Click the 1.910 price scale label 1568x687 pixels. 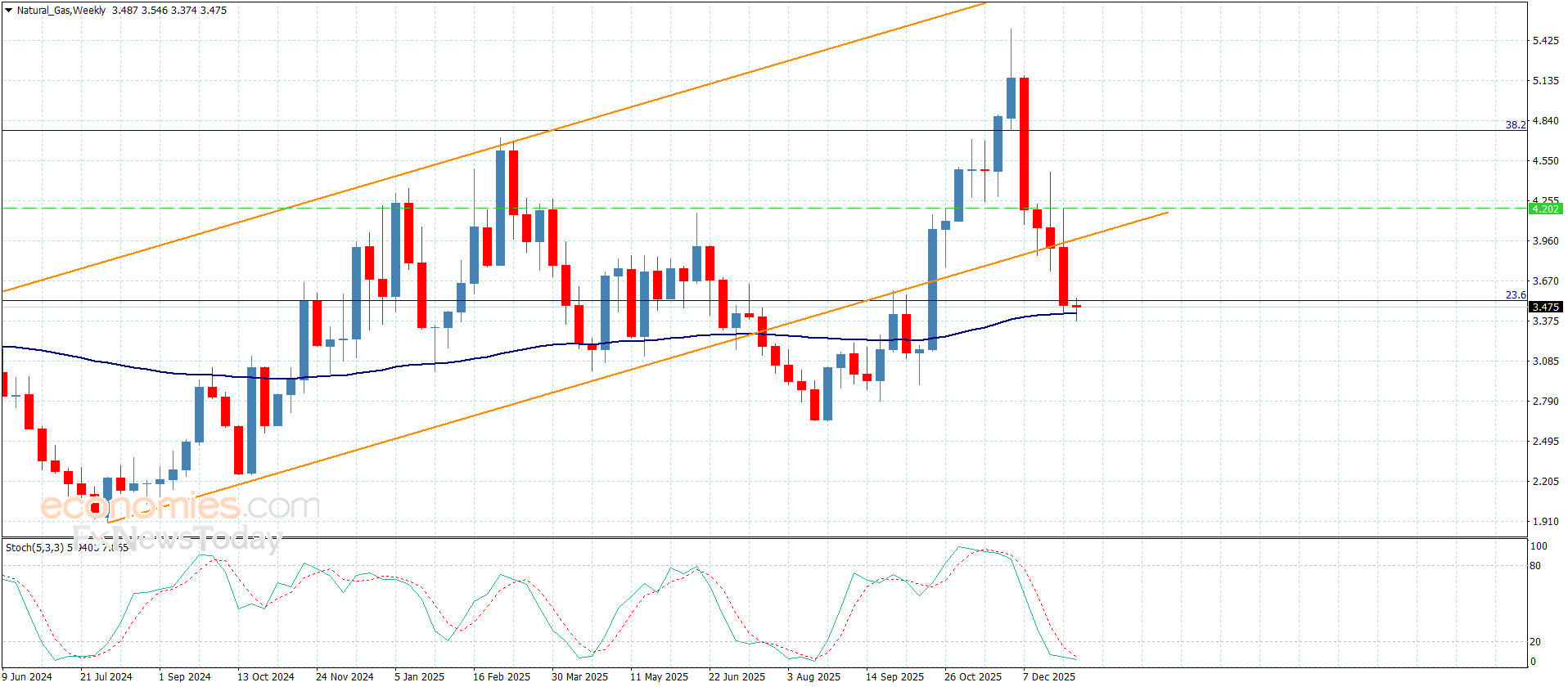(x=1545, y=521)
